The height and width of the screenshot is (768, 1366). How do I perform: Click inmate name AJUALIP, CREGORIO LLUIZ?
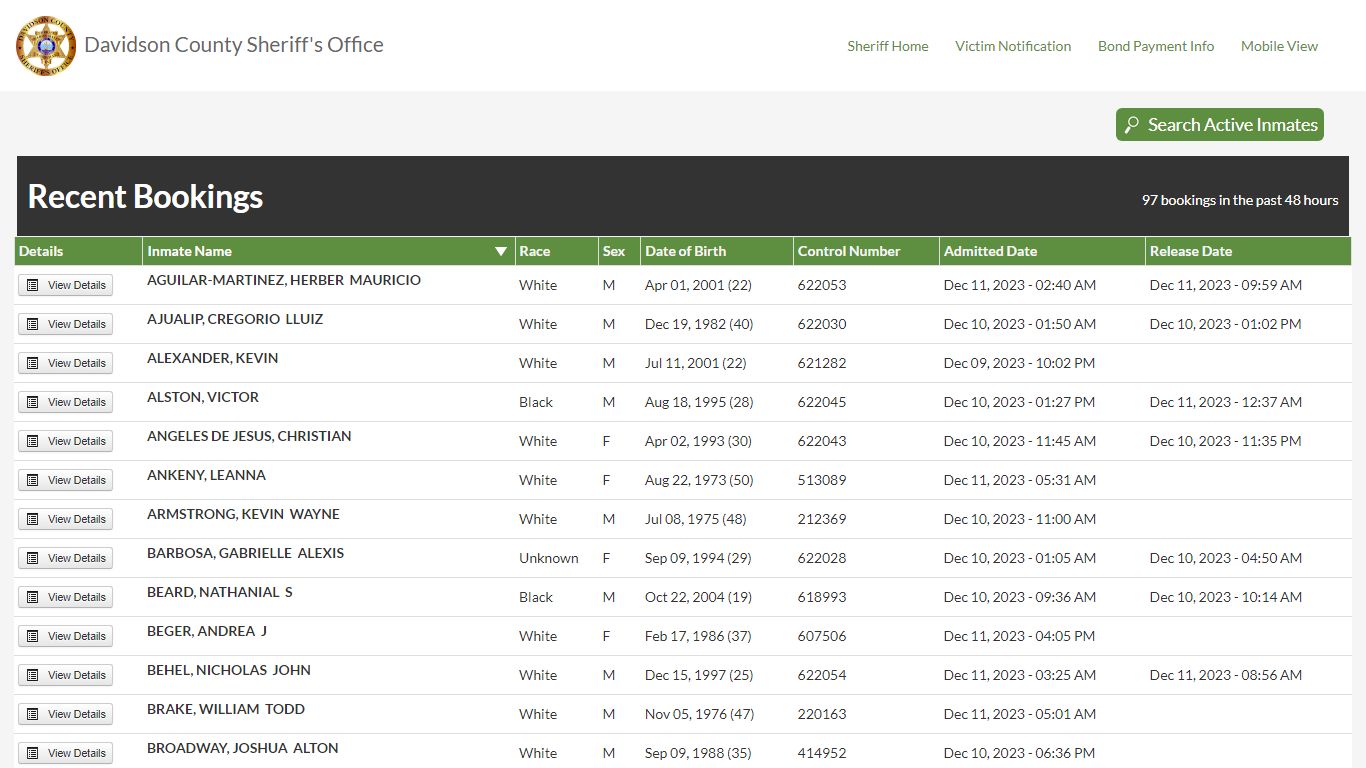[x=235, y=319]
